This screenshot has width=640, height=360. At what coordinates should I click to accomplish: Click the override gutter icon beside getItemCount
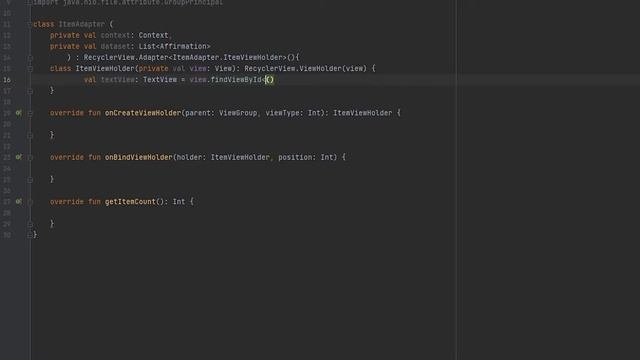coord(18,201)
